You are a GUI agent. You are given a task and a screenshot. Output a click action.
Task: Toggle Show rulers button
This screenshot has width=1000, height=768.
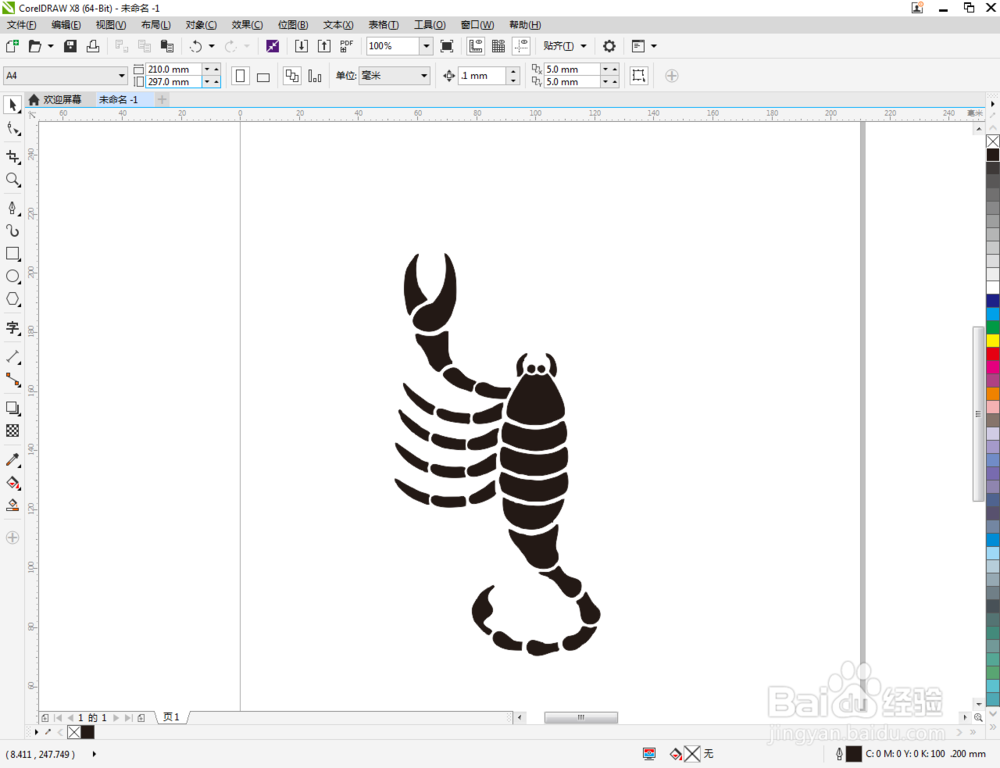(x=475, y=46)
